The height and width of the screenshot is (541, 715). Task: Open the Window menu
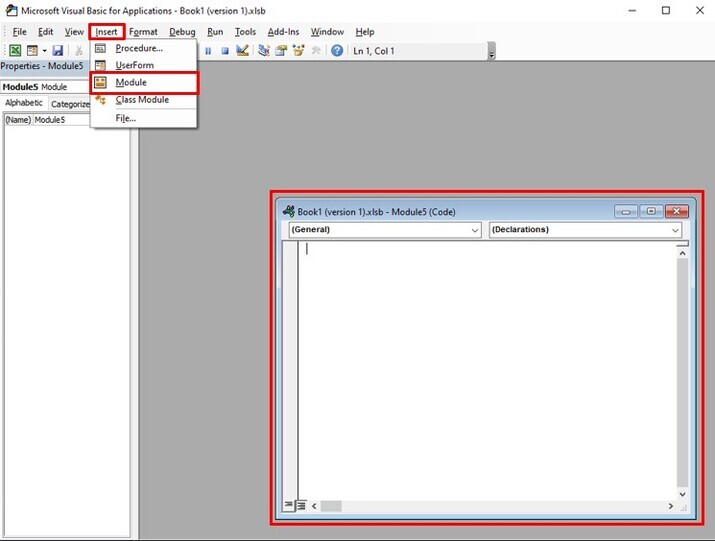[x=327, y=32]
